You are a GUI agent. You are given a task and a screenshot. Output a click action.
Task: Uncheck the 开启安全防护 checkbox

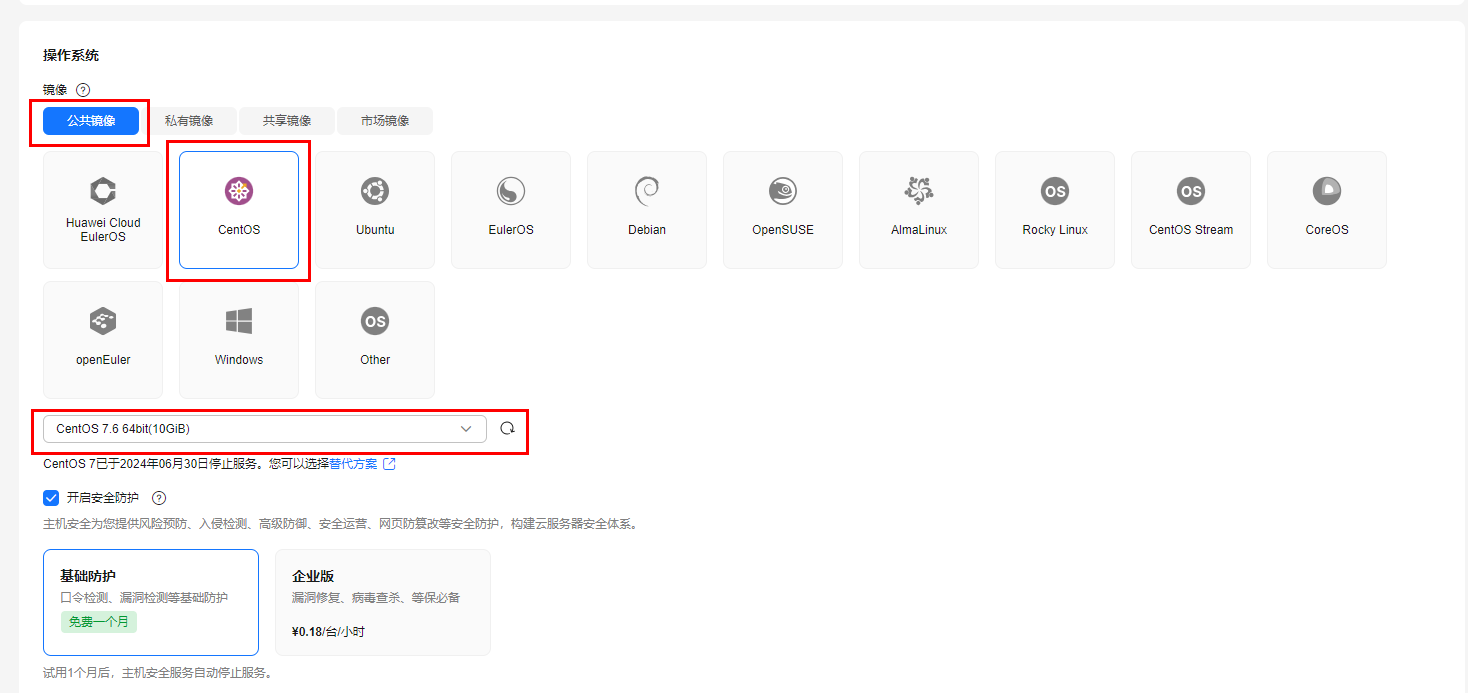[x=51, y=498]
